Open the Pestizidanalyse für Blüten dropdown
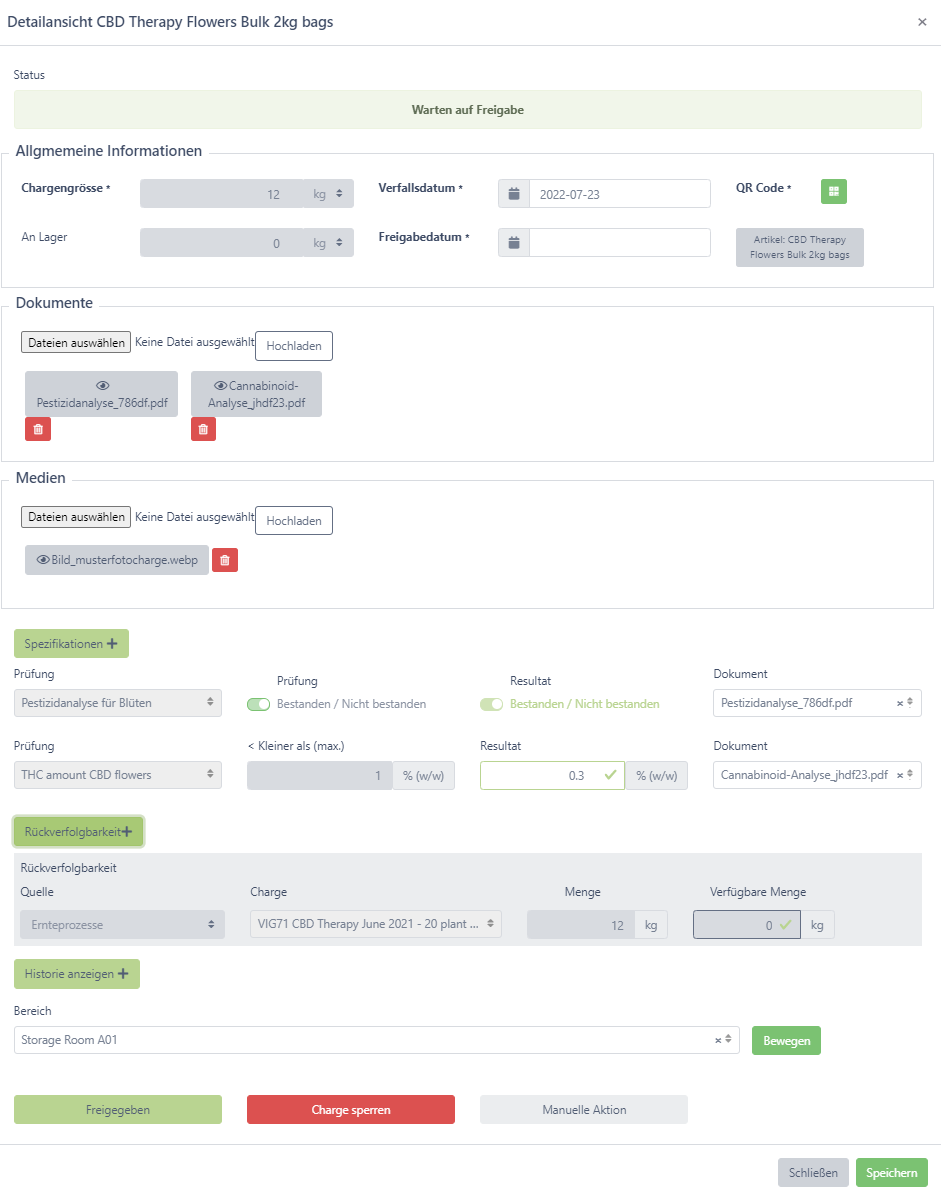 [118, 703]
